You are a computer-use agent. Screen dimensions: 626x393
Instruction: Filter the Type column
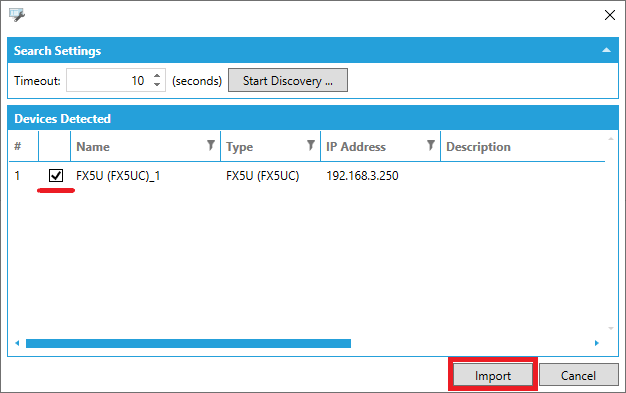point(311,145)
